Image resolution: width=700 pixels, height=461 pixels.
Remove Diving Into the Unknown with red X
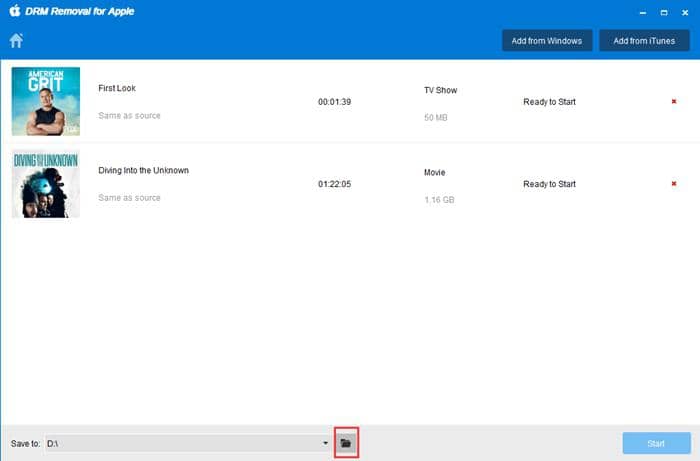click(674, 184)
